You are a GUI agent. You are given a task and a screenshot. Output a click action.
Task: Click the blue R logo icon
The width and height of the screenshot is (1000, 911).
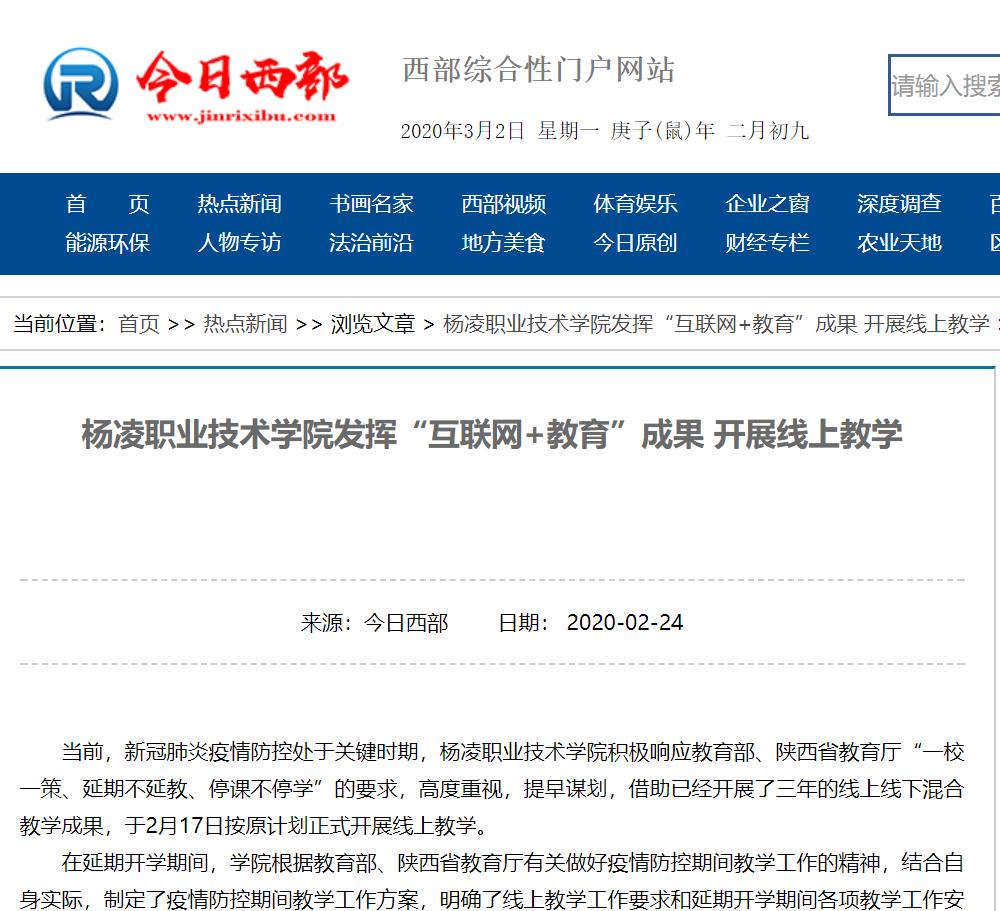(80, 85)
